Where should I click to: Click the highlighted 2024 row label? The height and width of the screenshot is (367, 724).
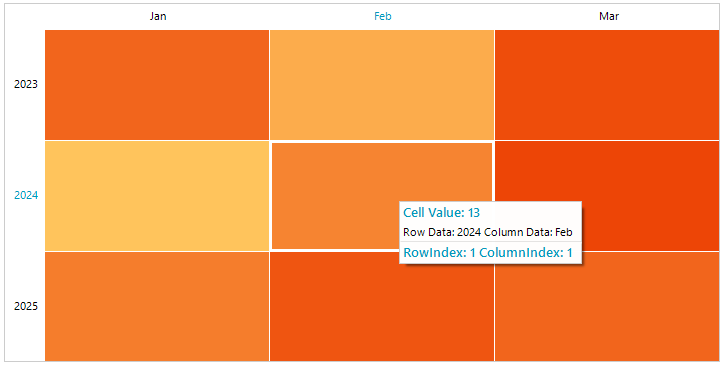pyautogui.click(x=25, y=195)
